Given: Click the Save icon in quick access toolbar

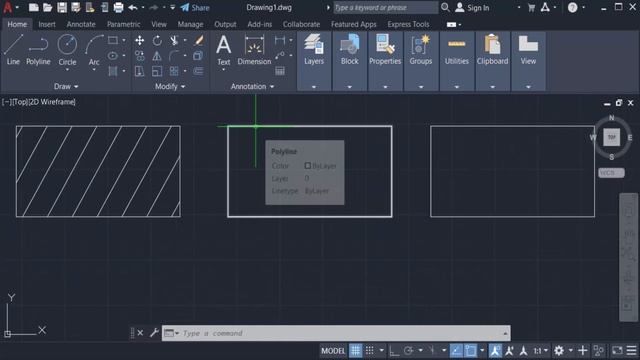Looking at the screenshot, I should (62, 7).
